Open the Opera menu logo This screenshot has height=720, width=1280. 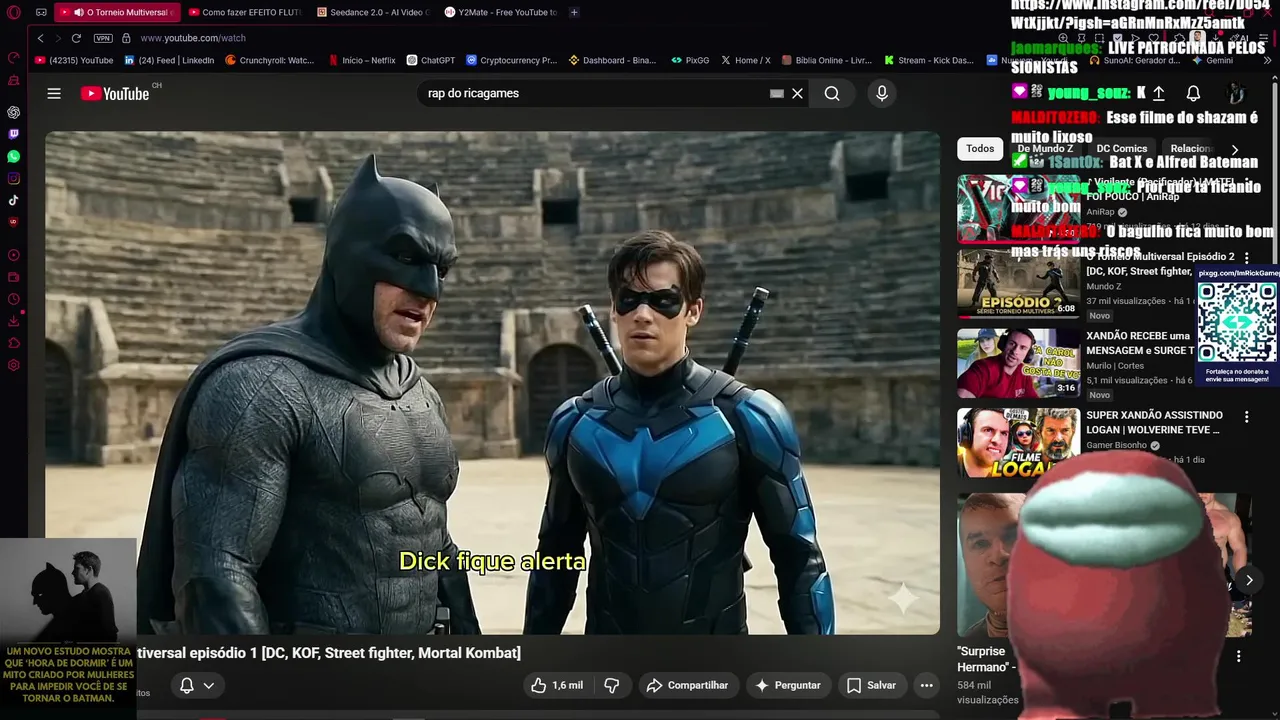click(13, 12)
